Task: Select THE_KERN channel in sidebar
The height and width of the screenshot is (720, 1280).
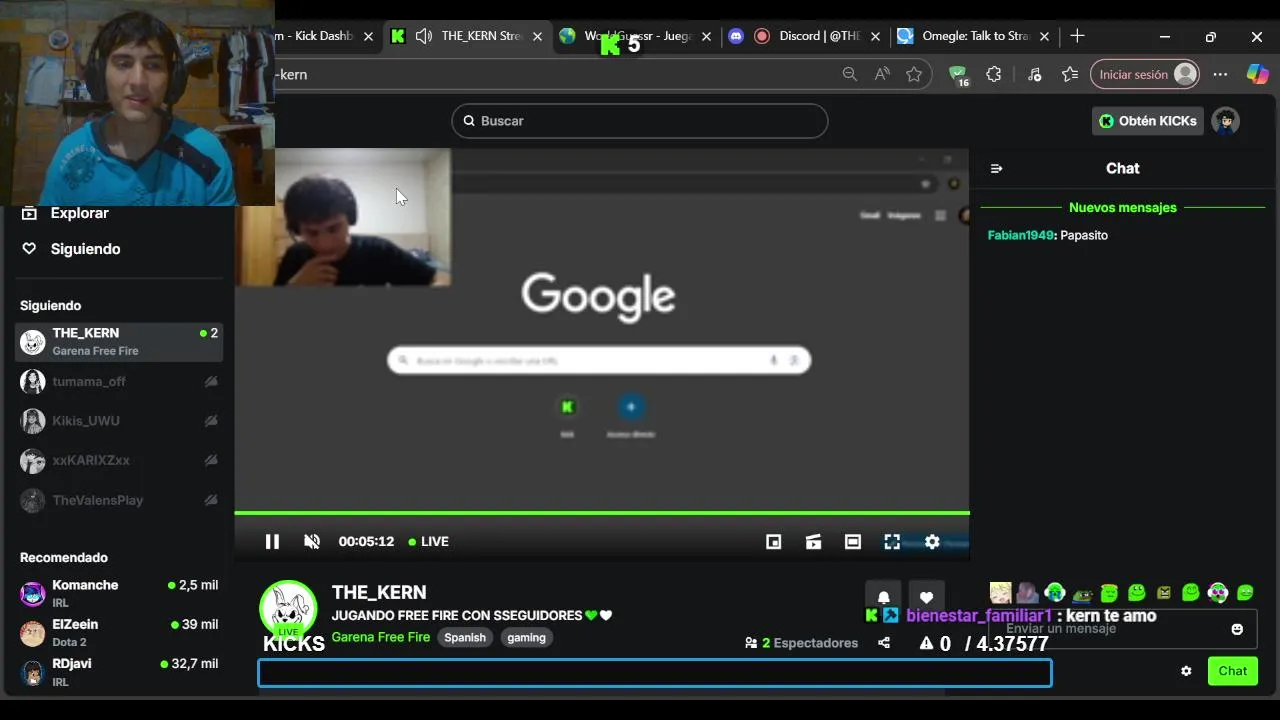Action: [119, 341]
